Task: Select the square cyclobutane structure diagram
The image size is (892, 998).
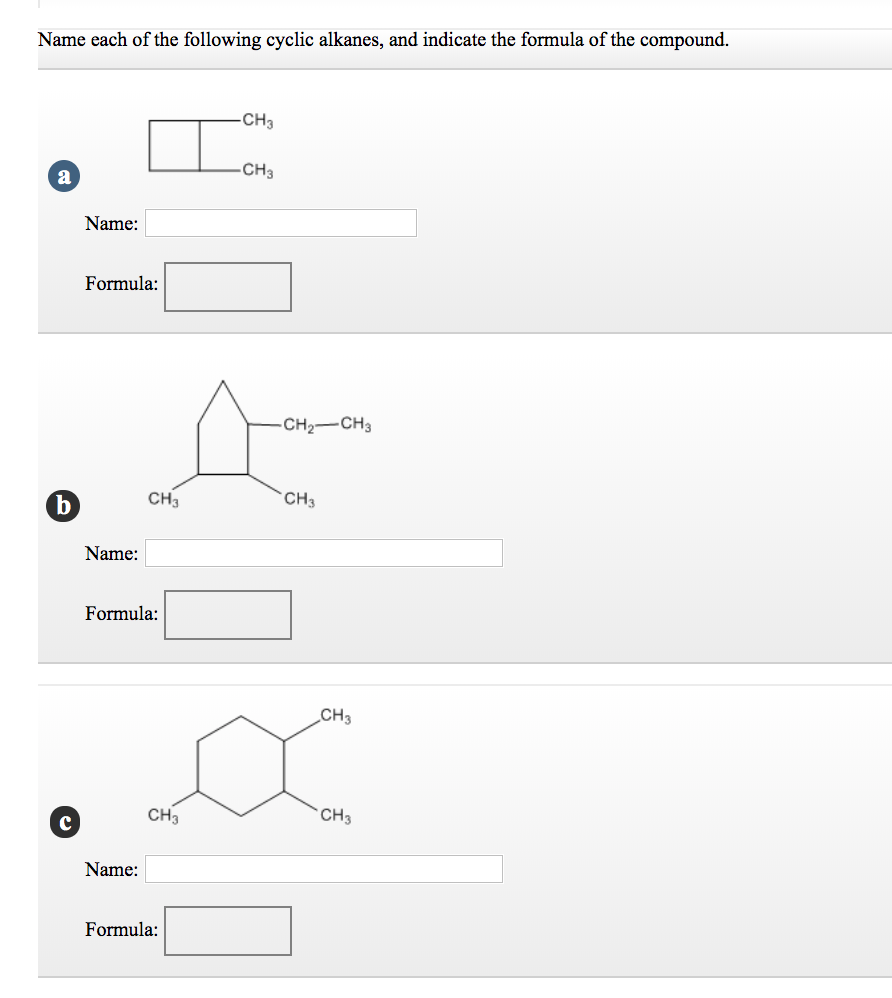Action: click(x=173, y=146)
